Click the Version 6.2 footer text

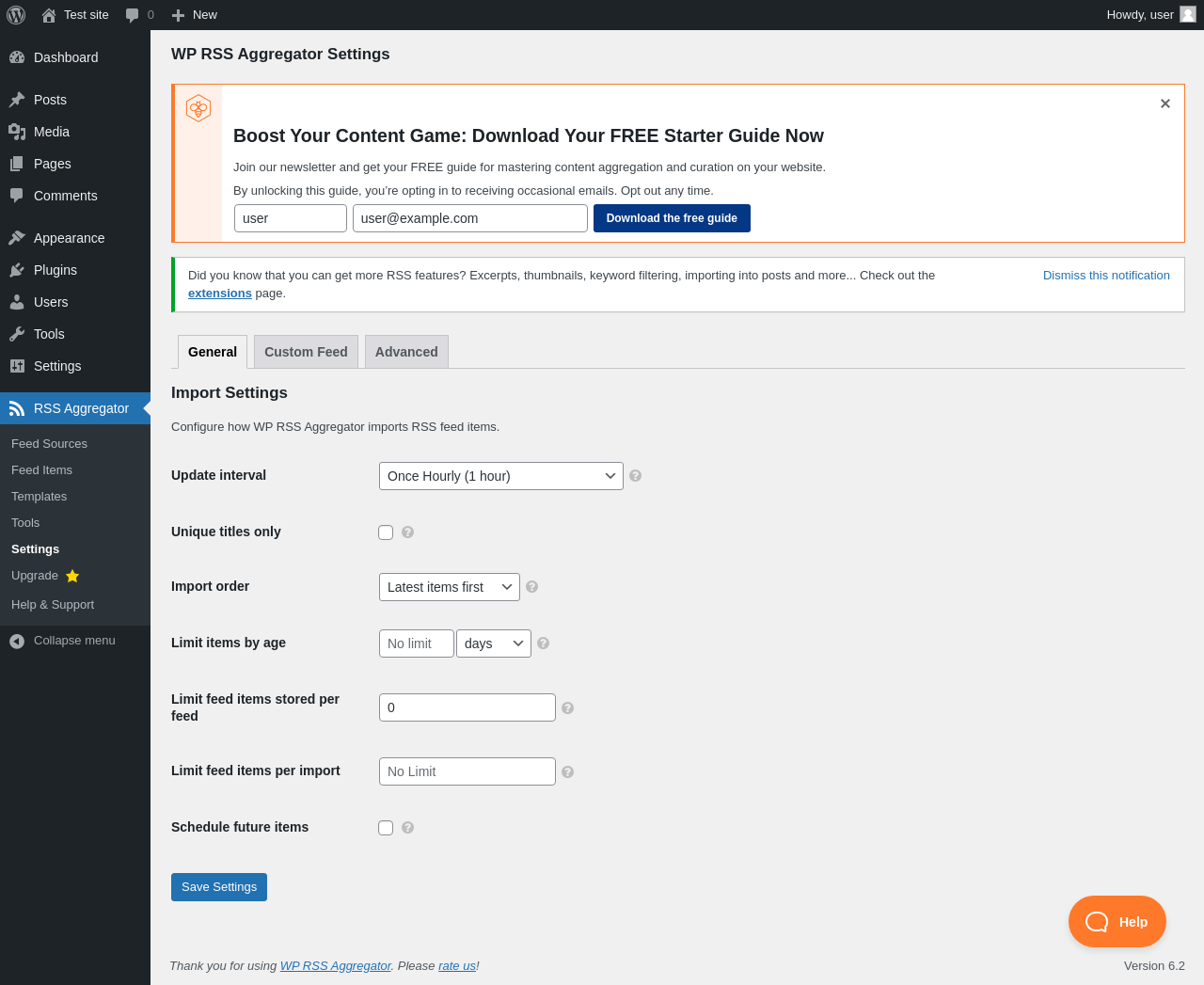click(x=1154, y=966)
